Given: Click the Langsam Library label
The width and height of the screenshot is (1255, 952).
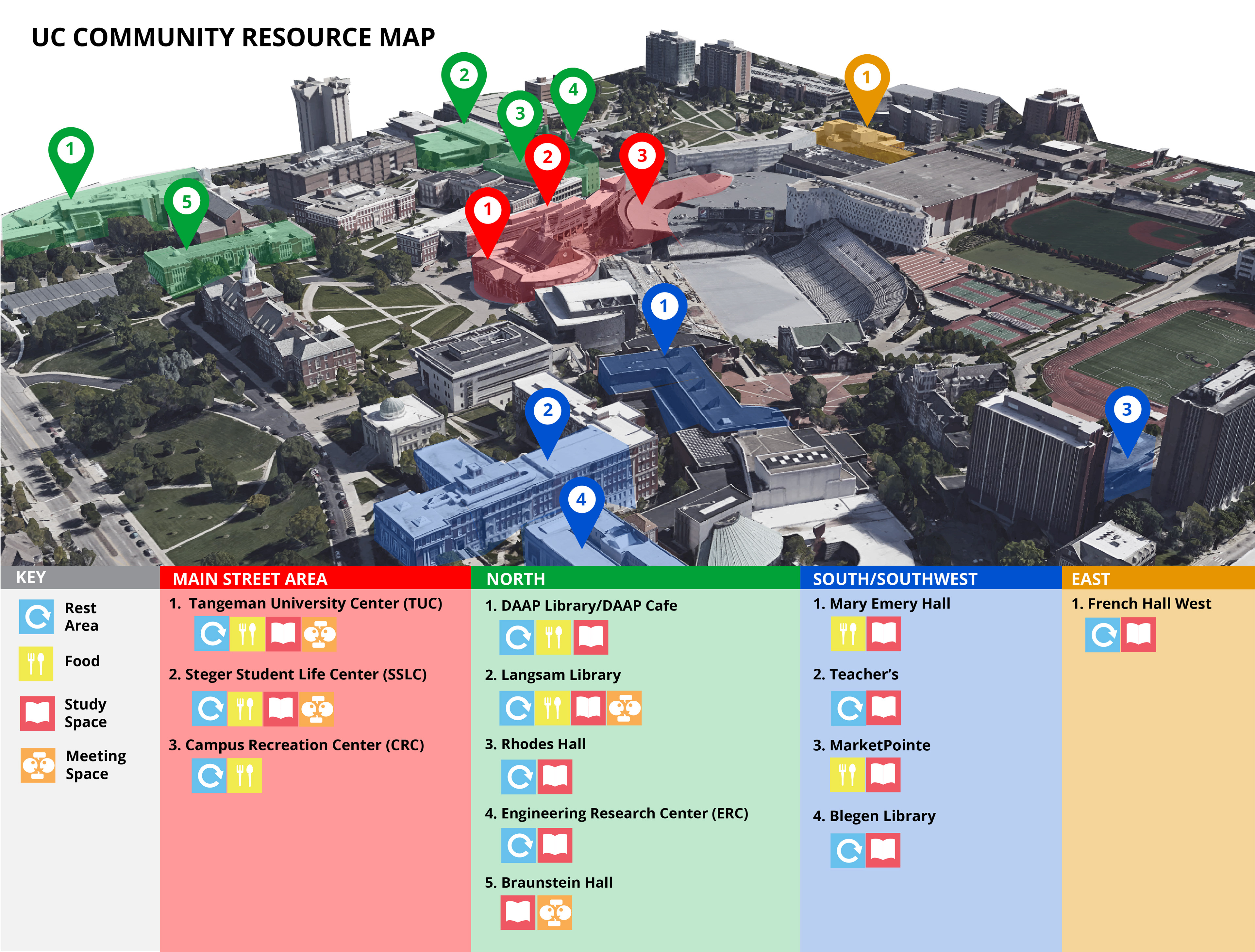Looking at the screenshot, I should coord(561,675).
